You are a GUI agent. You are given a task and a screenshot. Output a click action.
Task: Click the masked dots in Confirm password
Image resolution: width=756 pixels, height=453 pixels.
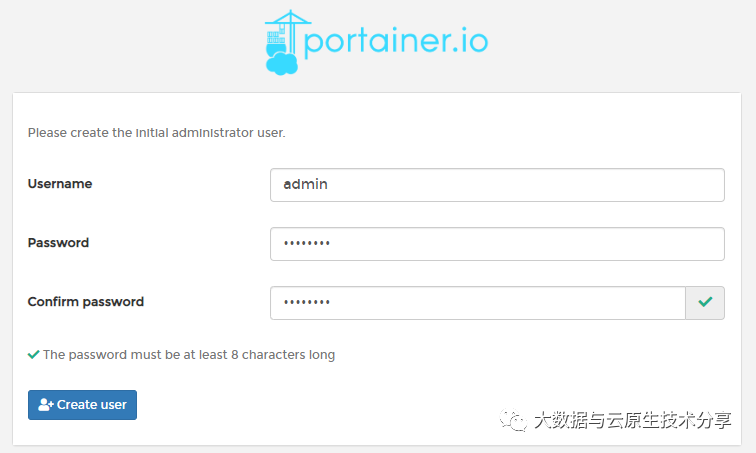(307, 303)
